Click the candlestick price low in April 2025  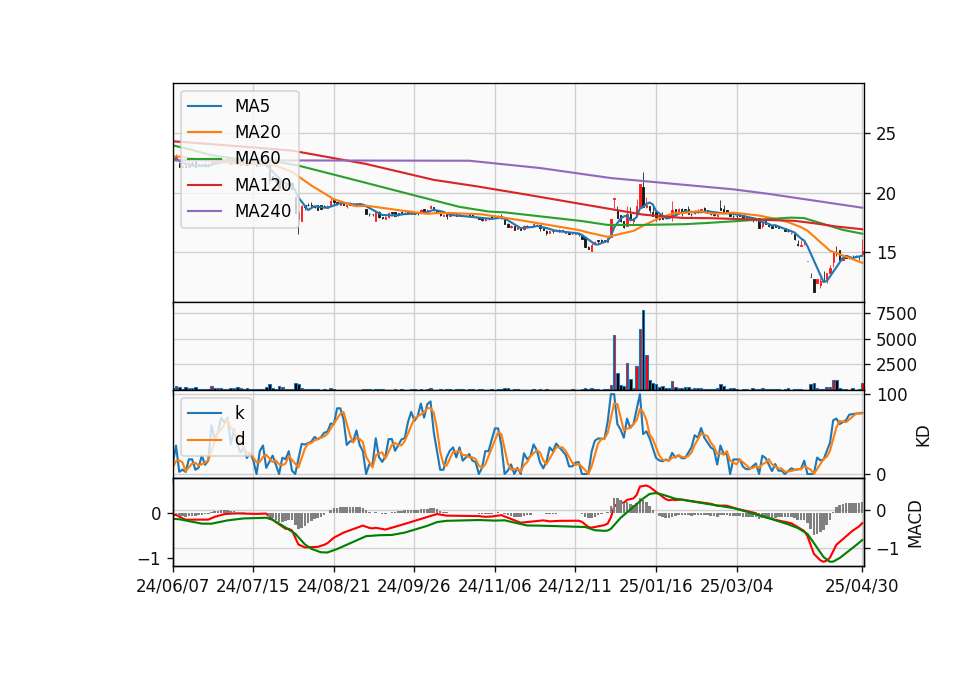(x=814, y=287)
